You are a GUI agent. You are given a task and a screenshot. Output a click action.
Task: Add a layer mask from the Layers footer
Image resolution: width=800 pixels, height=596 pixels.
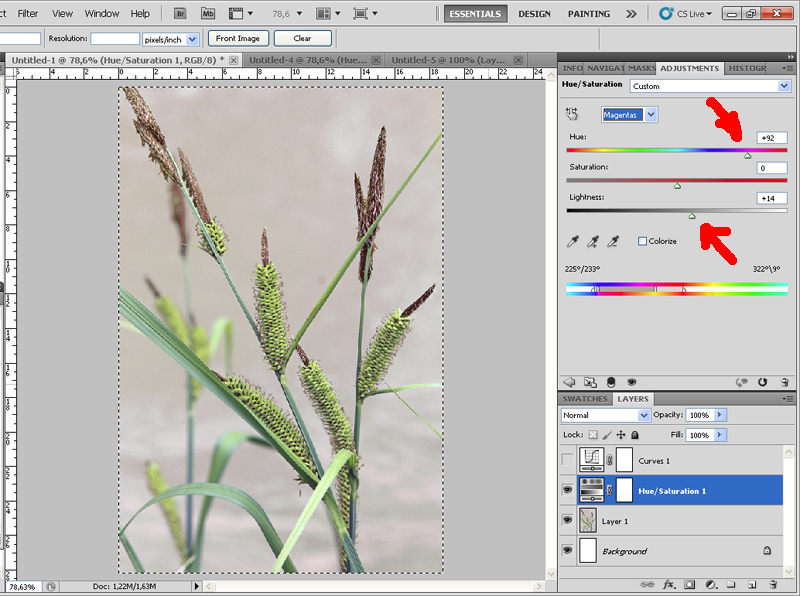(688, 583)
